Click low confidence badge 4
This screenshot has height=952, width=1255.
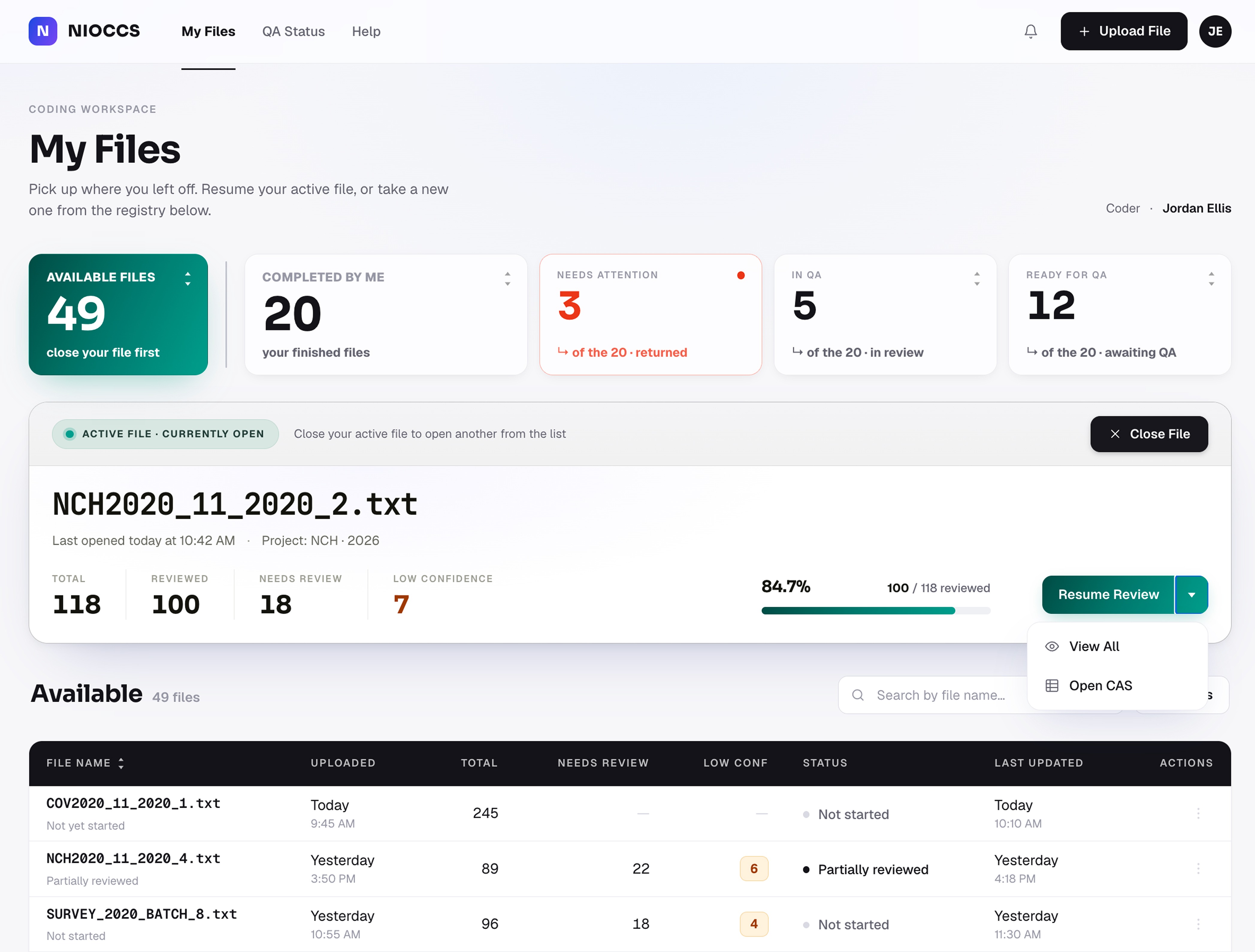(x=754, y=924)
